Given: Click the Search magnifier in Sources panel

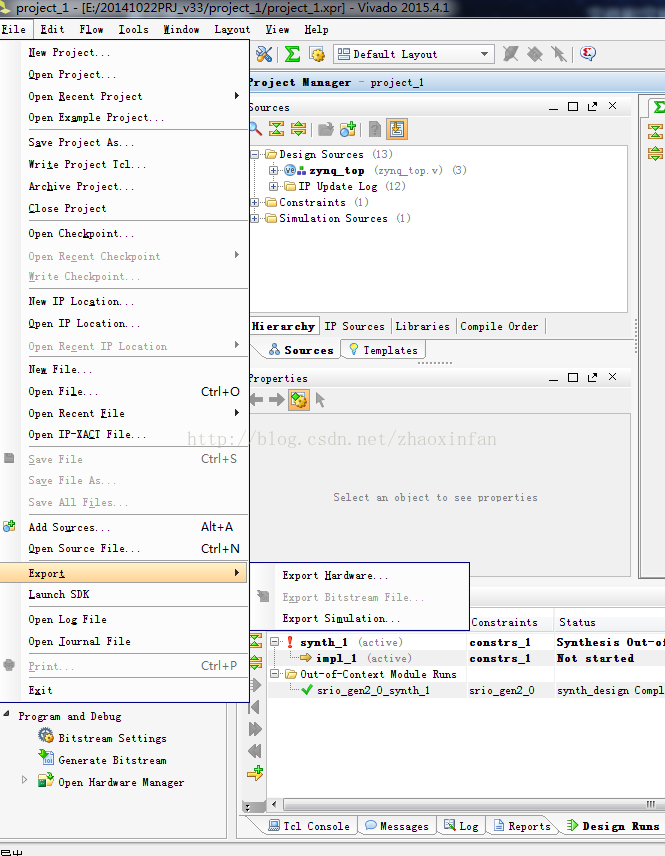Looking at the screenshot, I should pyautogui.click(x=255, y=129).
